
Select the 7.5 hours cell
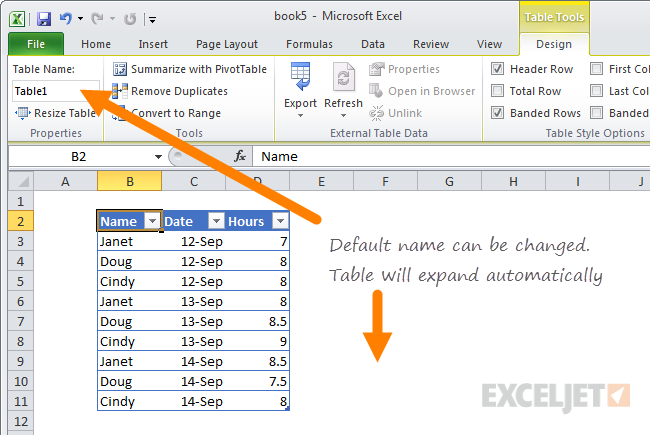point(257,382)
